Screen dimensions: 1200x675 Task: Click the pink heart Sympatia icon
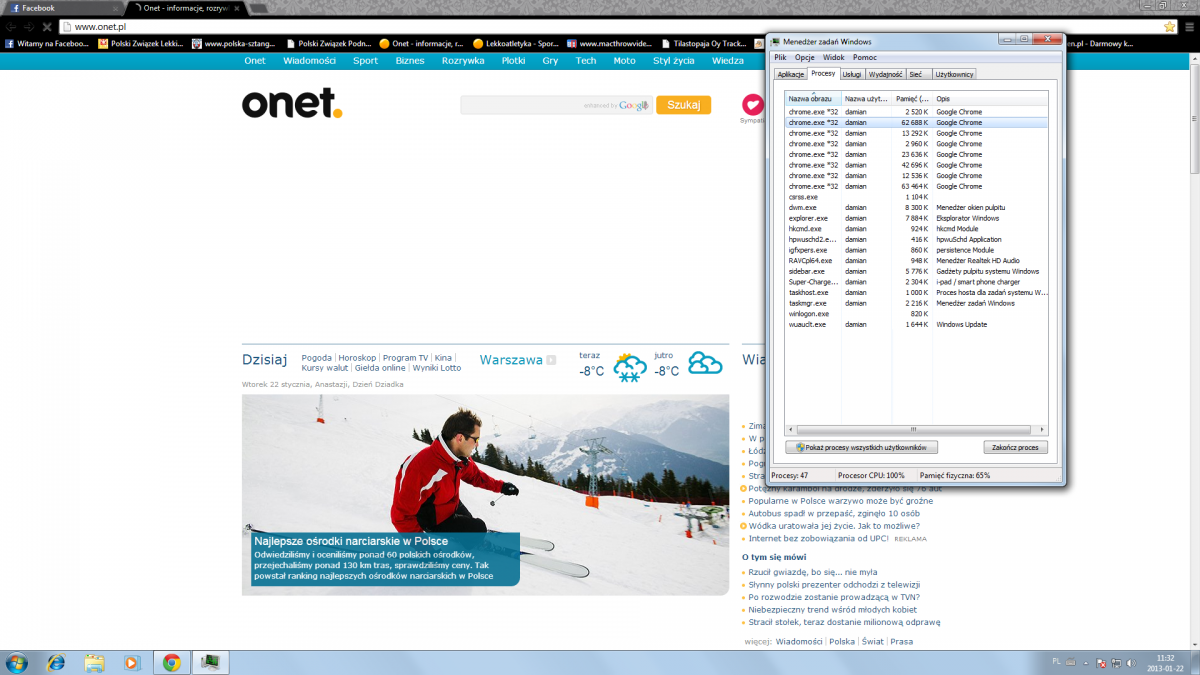pyautogui.click(x=752, y=104)
